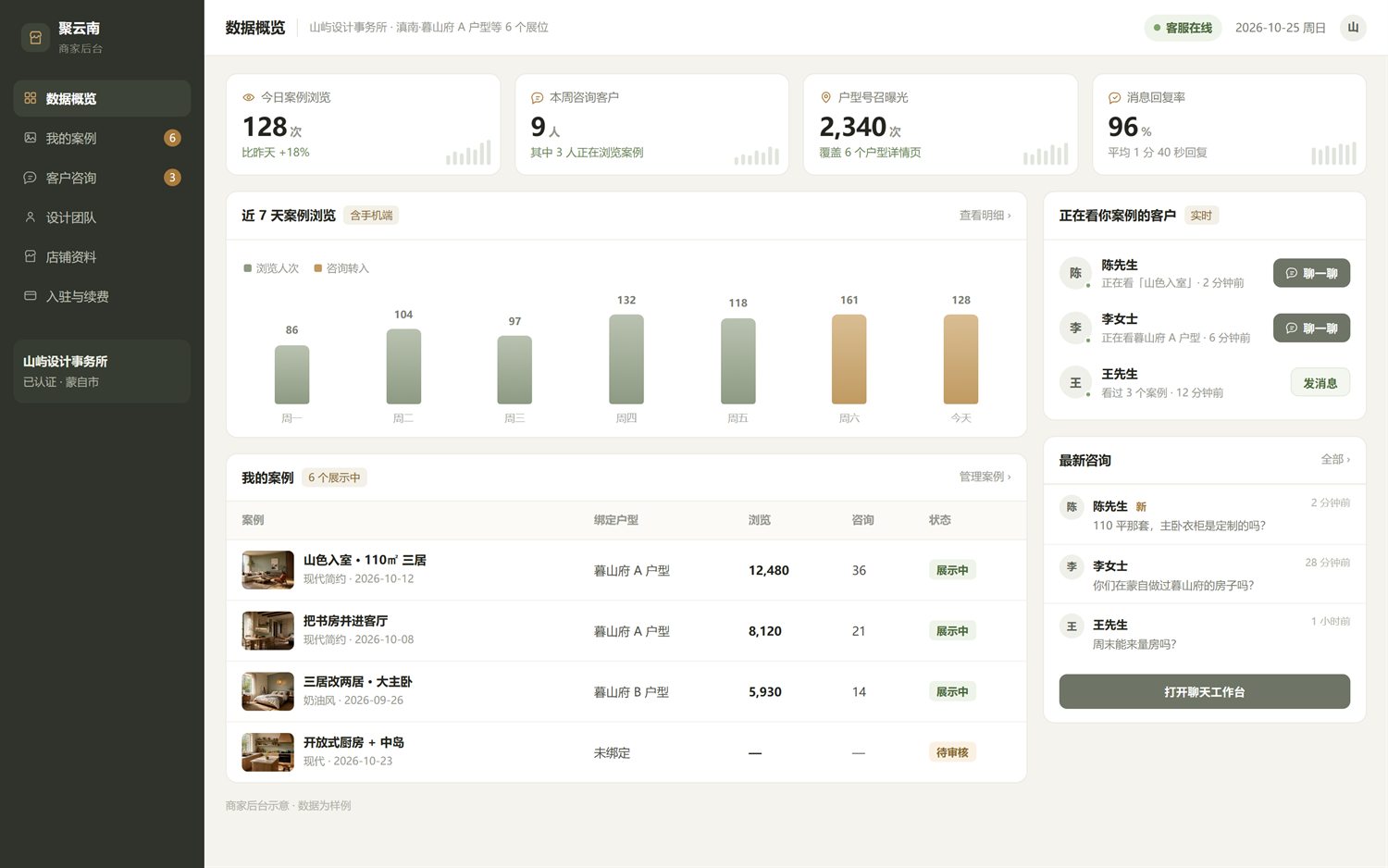Click the 入驻与续费 card icon

point(31,296)
